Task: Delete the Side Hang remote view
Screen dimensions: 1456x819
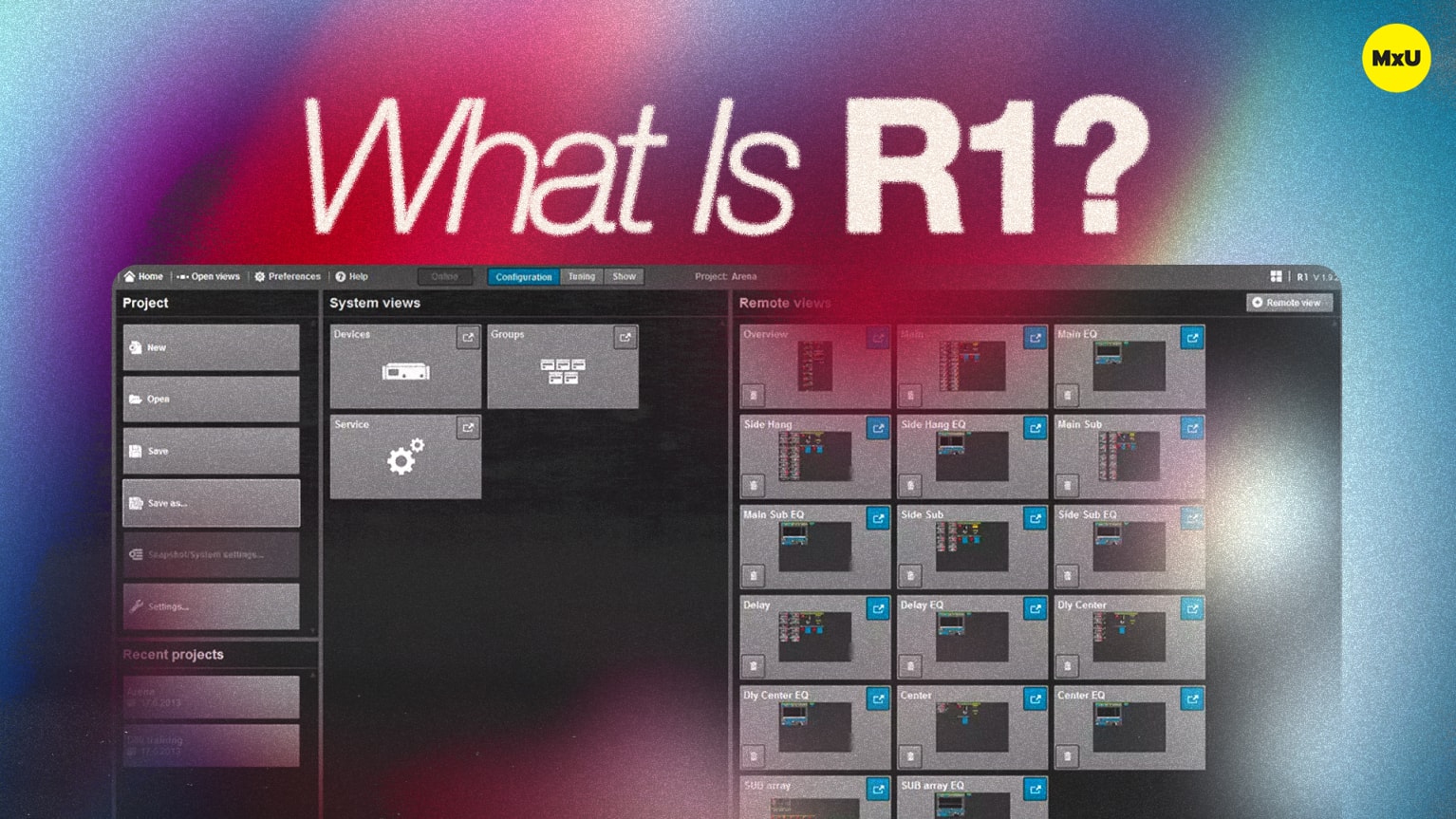Action: click(x=753, y=485)
